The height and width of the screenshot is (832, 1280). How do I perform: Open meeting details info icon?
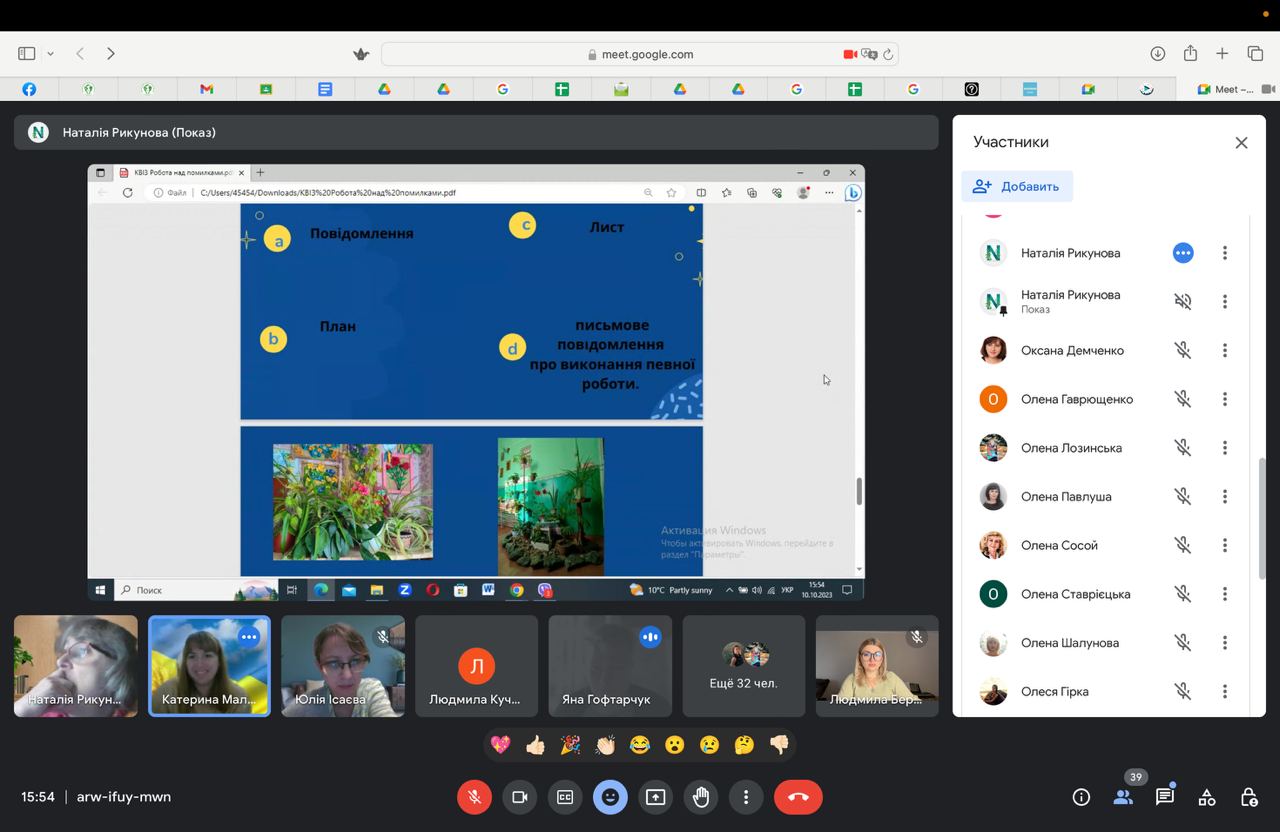[x=1081, y=797]
